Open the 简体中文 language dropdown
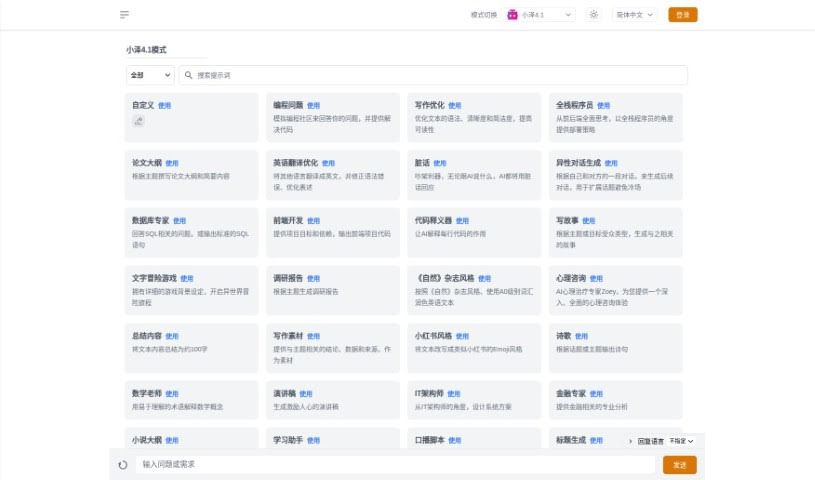This screenshot has width=815, height=480. click(635, 15)
